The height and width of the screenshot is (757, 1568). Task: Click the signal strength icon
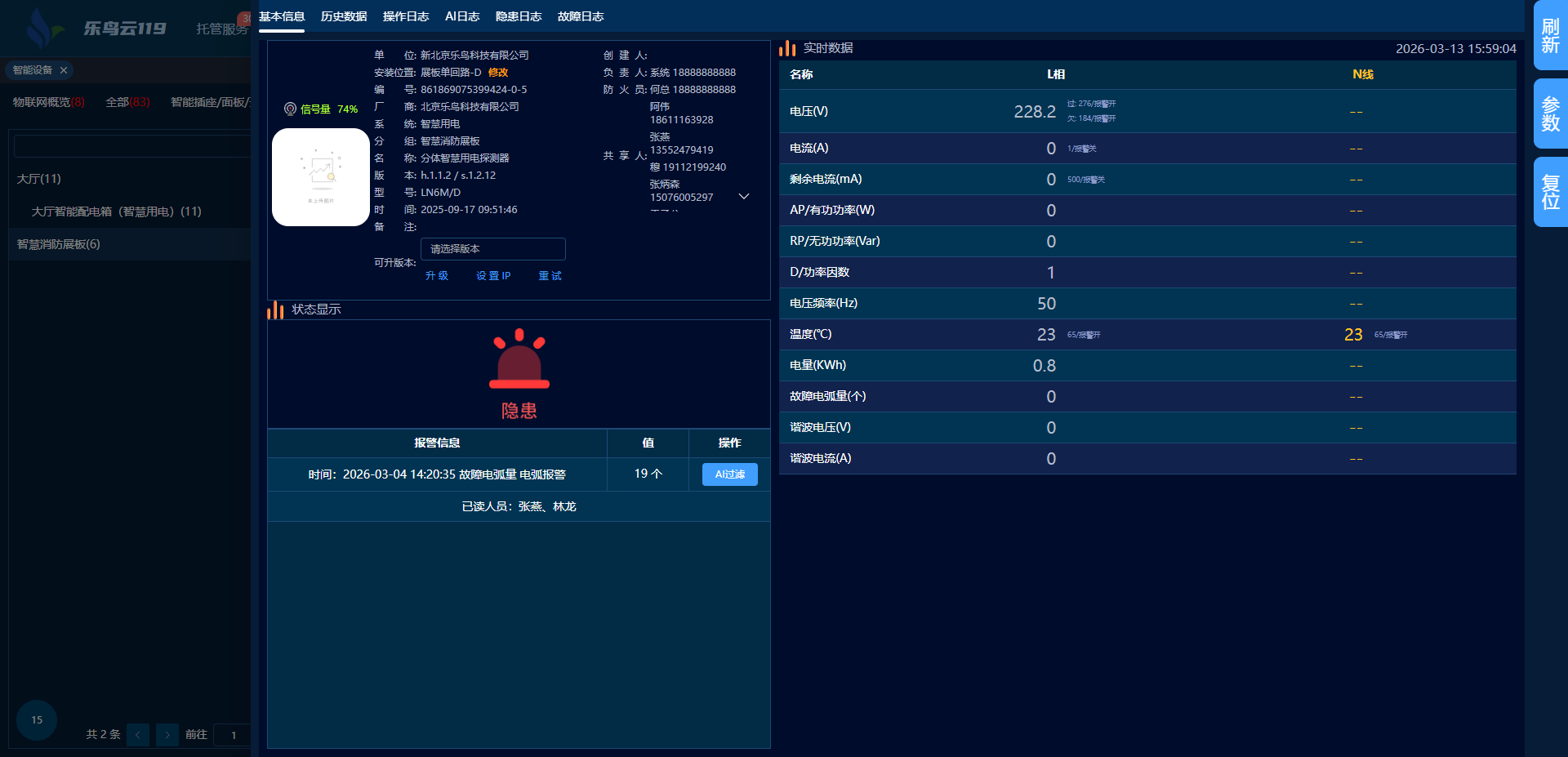(290, 109)
